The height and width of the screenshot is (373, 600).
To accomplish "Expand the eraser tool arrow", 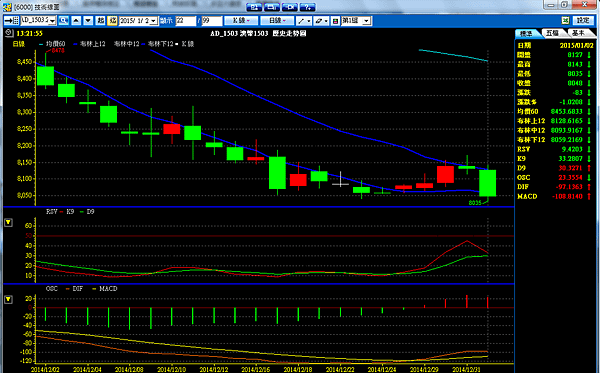I will click(326, 21).
